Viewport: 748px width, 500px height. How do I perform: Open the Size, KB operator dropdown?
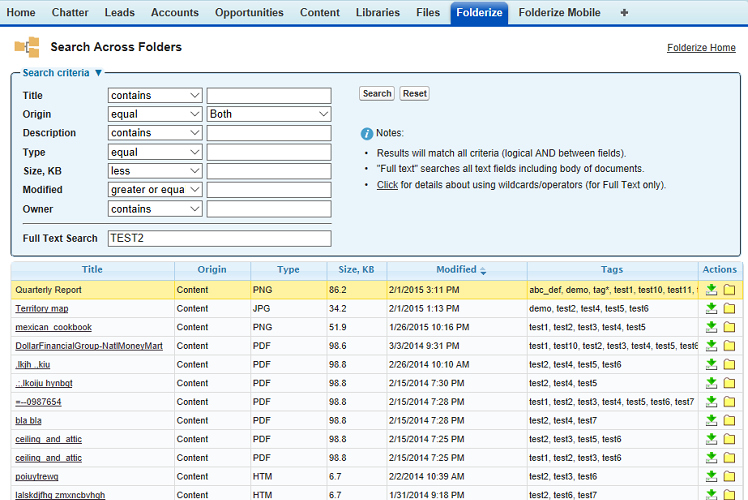[155, 171]
